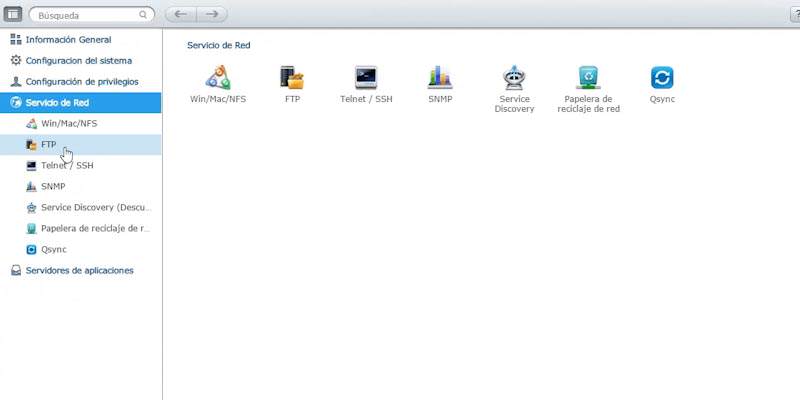Select Telnet / SSH in sidebar tree
The height and width of the screenshot is (400, 800).
coord(81,165)
